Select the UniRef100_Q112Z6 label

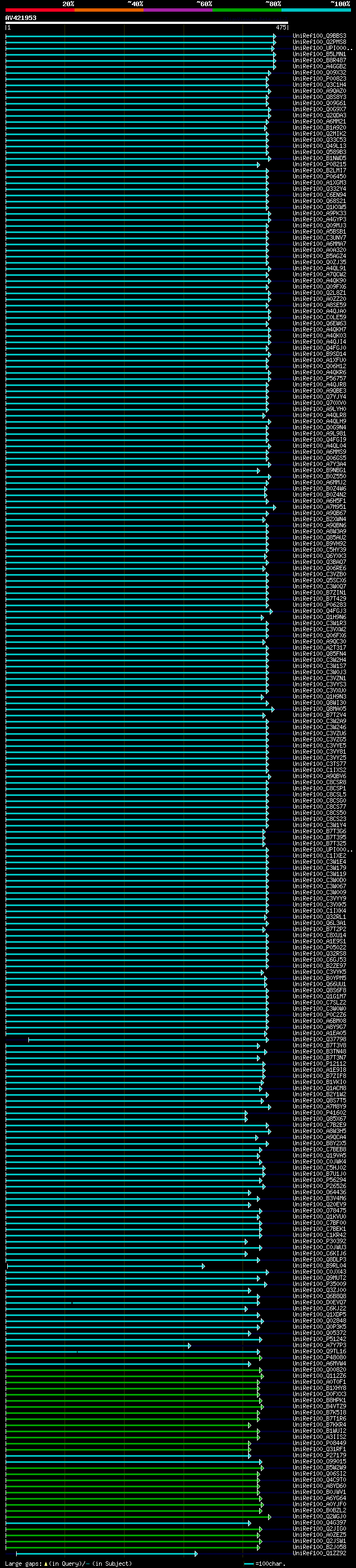(319, 1376)
